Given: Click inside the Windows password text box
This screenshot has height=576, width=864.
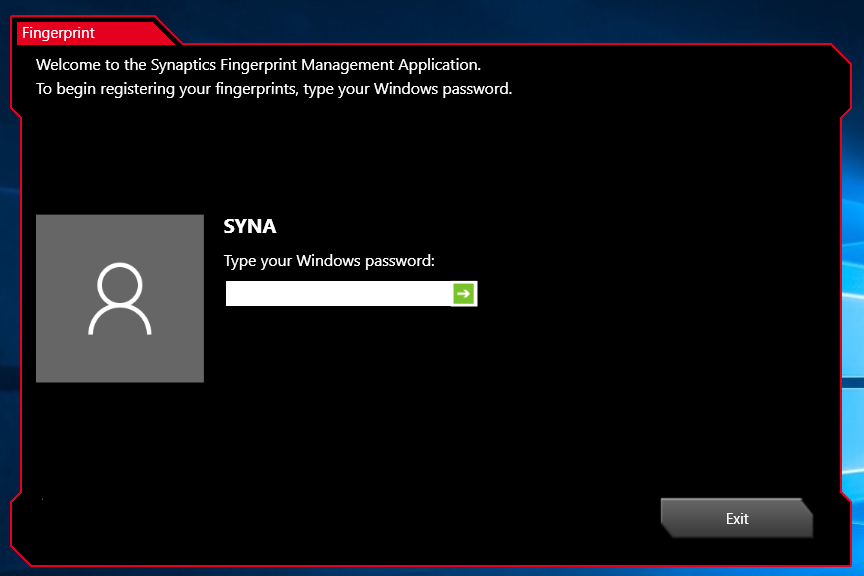Looking at the screenshot, I should tap(338, 293).
